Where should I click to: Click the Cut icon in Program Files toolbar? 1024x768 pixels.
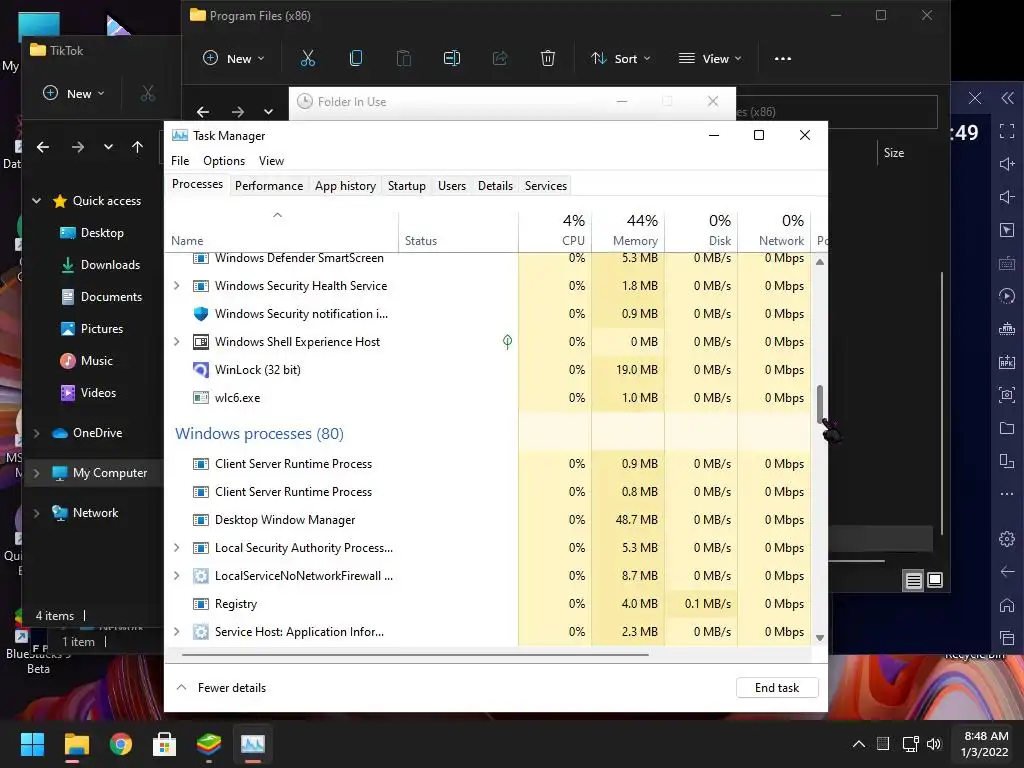click(308, 59)
